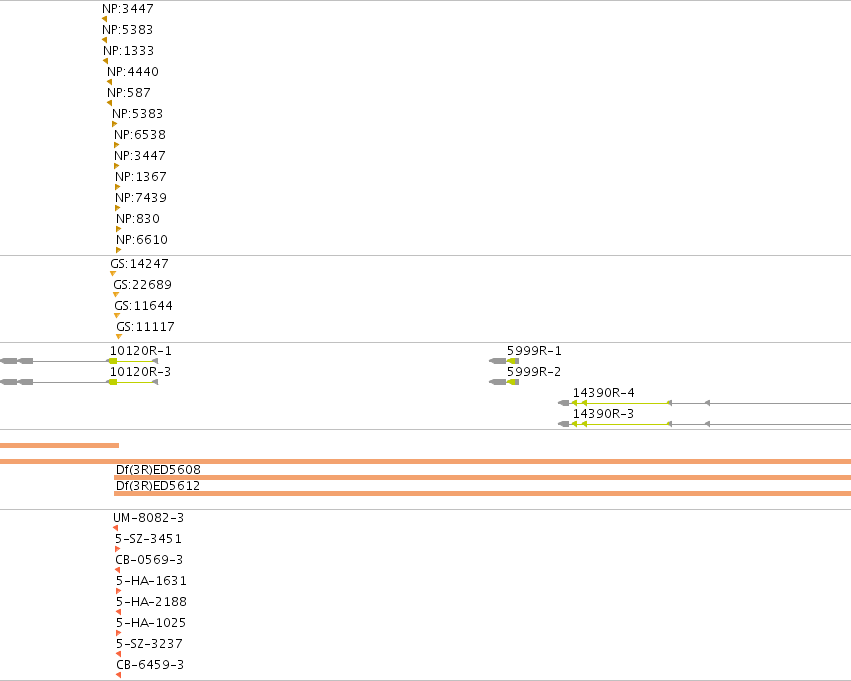Image resolution: width=851 pixels, height=681 pixels.
Task: Open the 5-HA-2188 label
Action: click(151, 602)
